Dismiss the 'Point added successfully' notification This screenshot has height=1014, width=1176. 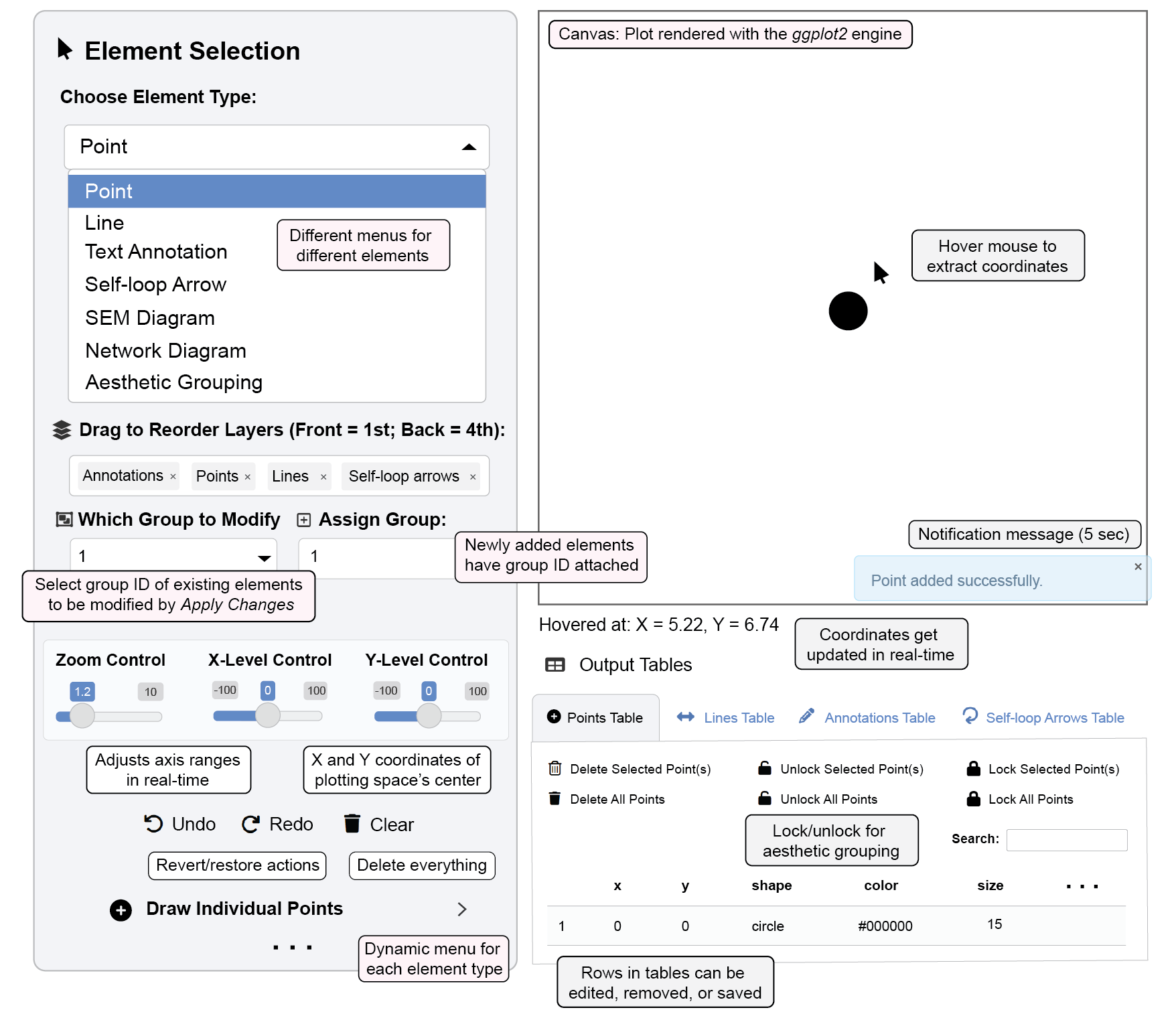click(x=1138, y=567)
